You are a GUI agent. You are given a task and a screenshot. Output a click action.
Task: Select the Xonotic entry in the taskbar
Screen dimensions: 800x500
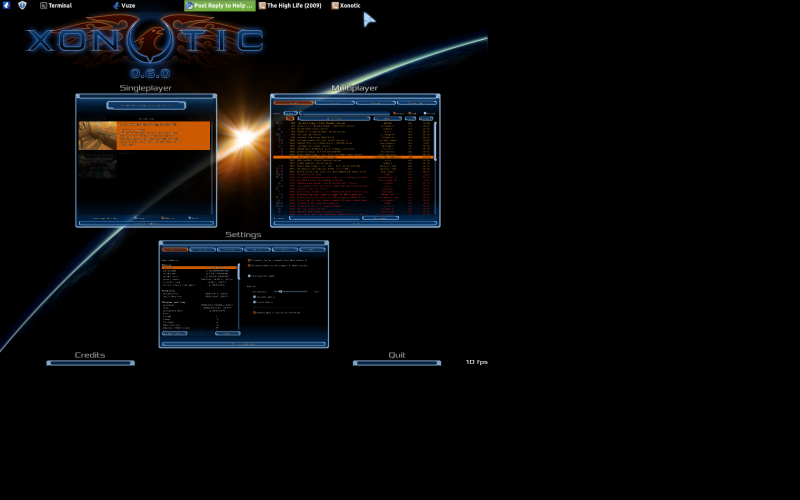pyautogui.click(x=346, y=6)
